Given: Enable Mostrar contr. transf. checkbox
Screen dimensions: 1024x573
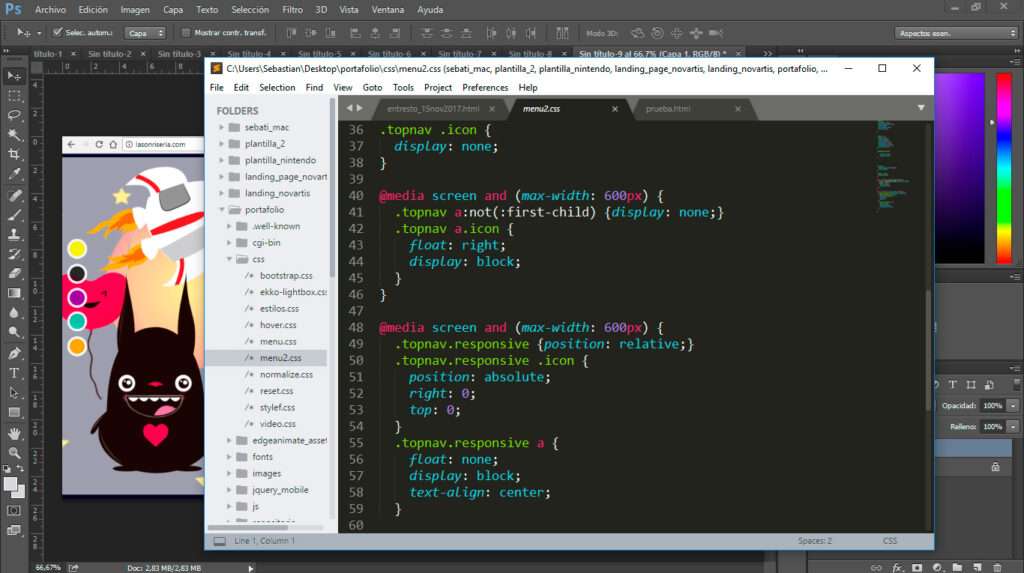Looking at the screenshot, I should tap(183, 32).
